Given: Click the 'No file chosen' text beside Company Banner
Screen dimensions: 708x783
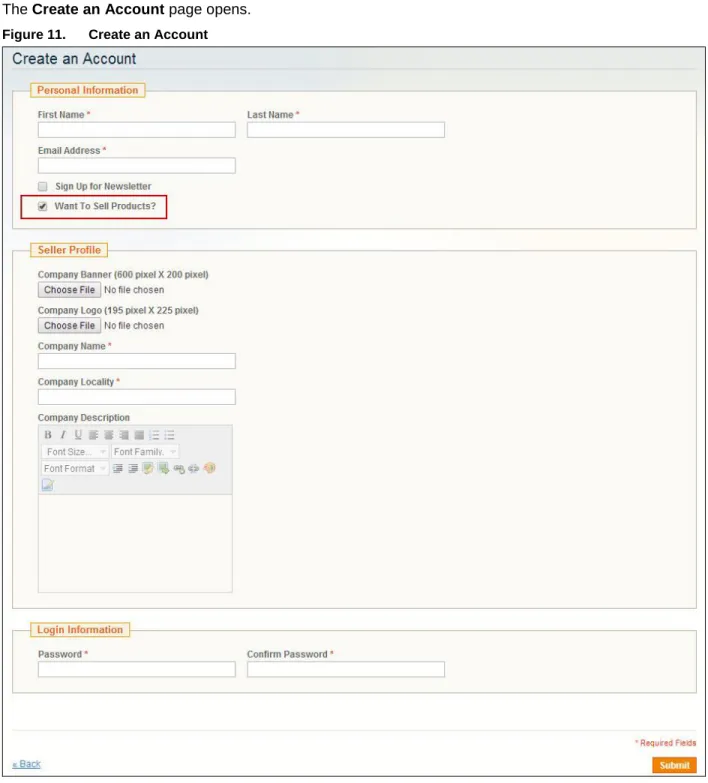Looking at the screenshot, I should 134,290.
